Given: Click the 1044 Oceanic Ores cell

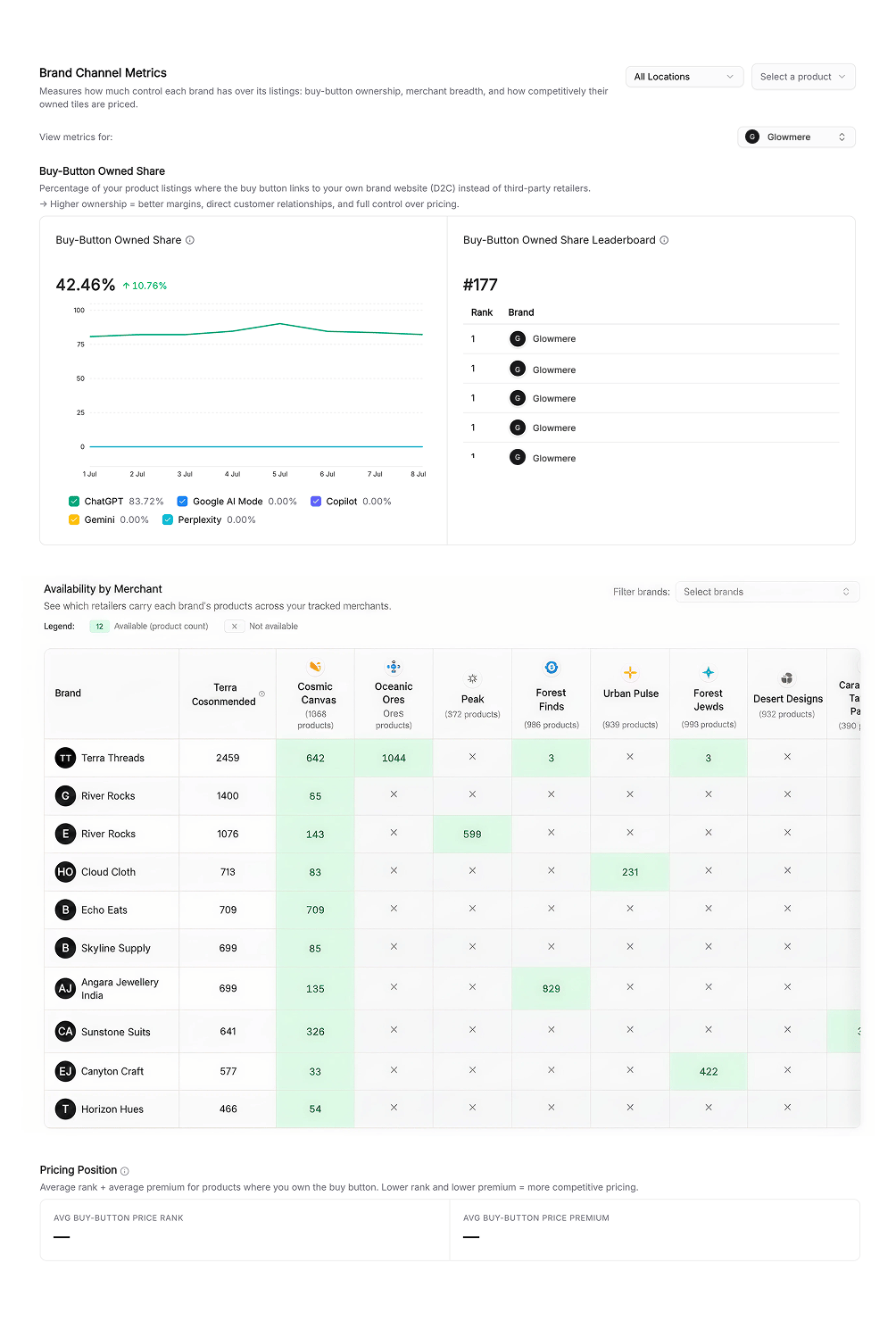Looking at the screenshot, I should click(x=394, y=758).
